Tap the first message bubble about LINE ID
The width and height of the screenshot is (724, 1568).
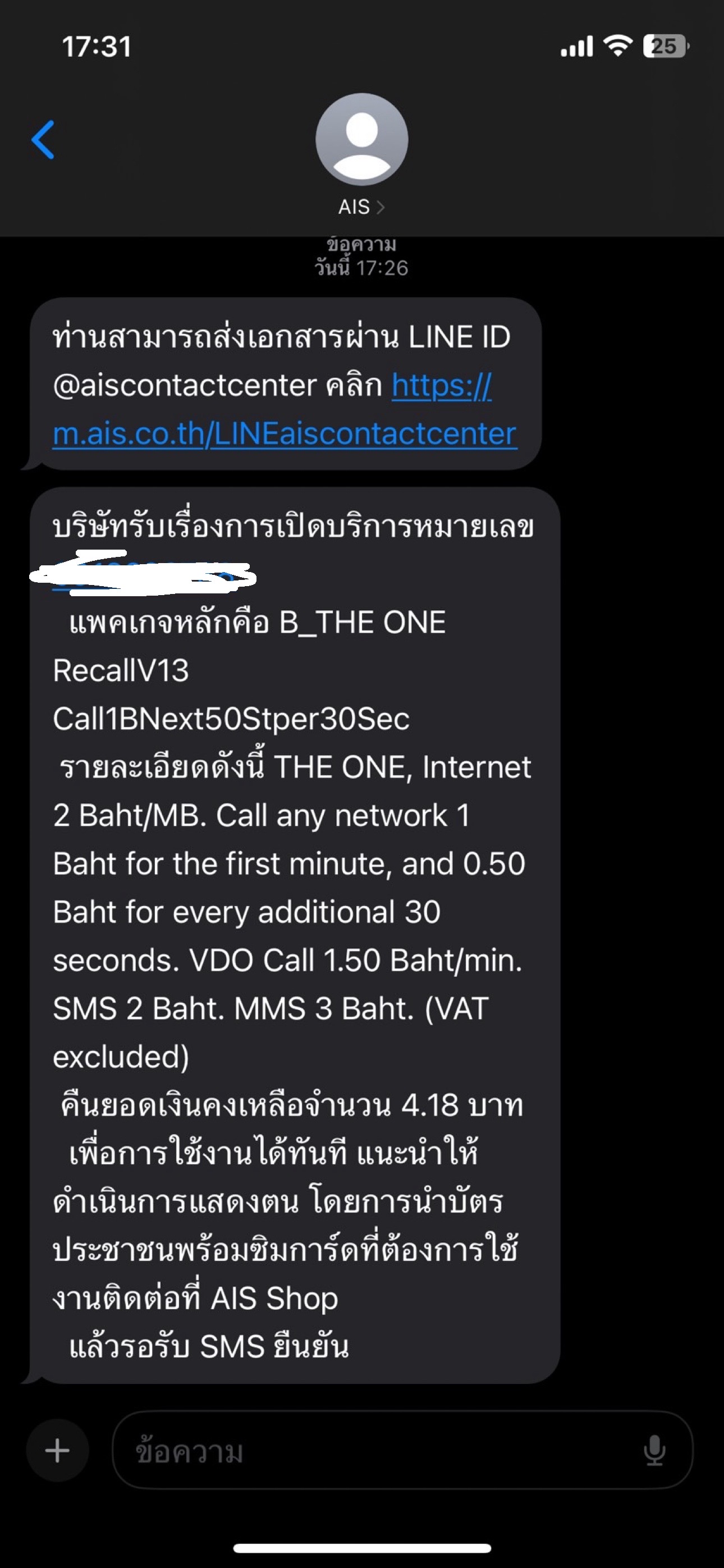285,383
